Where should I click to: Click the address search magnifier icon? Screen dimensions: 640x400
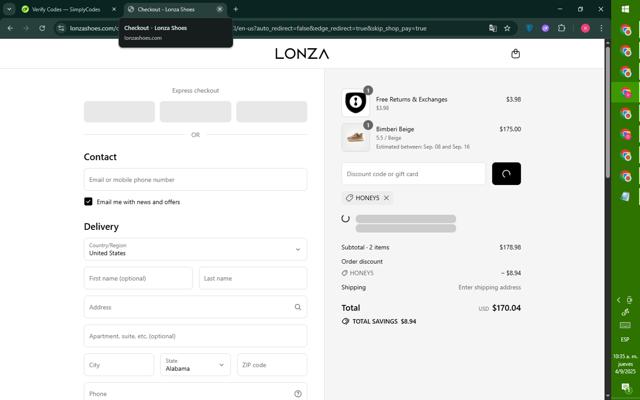[x=298, y=307]
